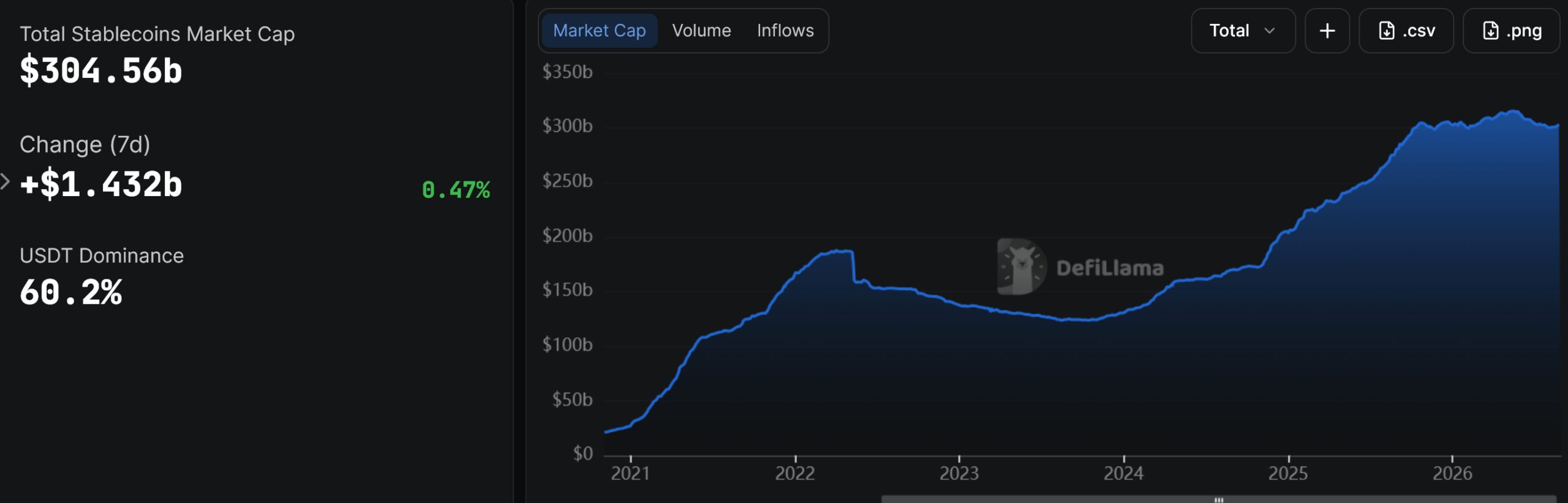
Task: Expand the Change (7d) row arrow
Action: (5, 181)
